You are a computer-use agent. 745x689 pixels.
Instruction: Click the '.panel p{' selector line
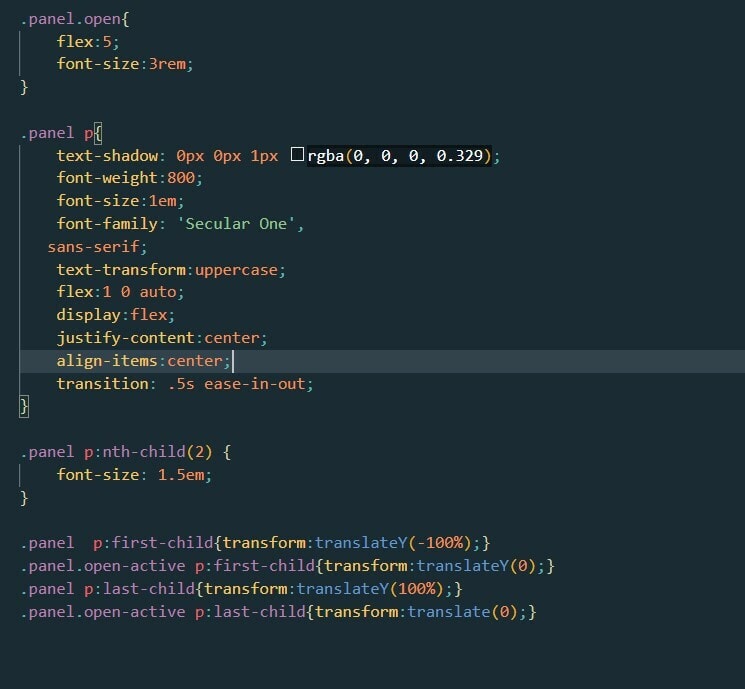[x=61, y=133]
